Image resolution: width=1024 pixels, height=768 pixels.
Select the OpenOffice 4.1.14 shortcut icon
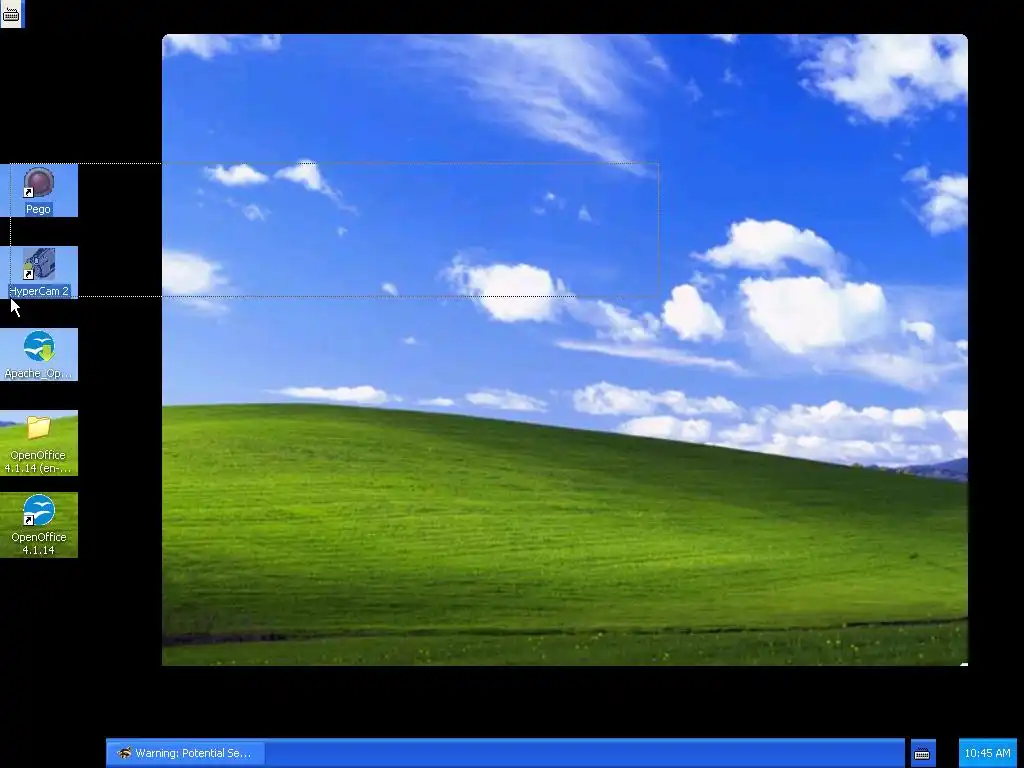tap(39, 510)
